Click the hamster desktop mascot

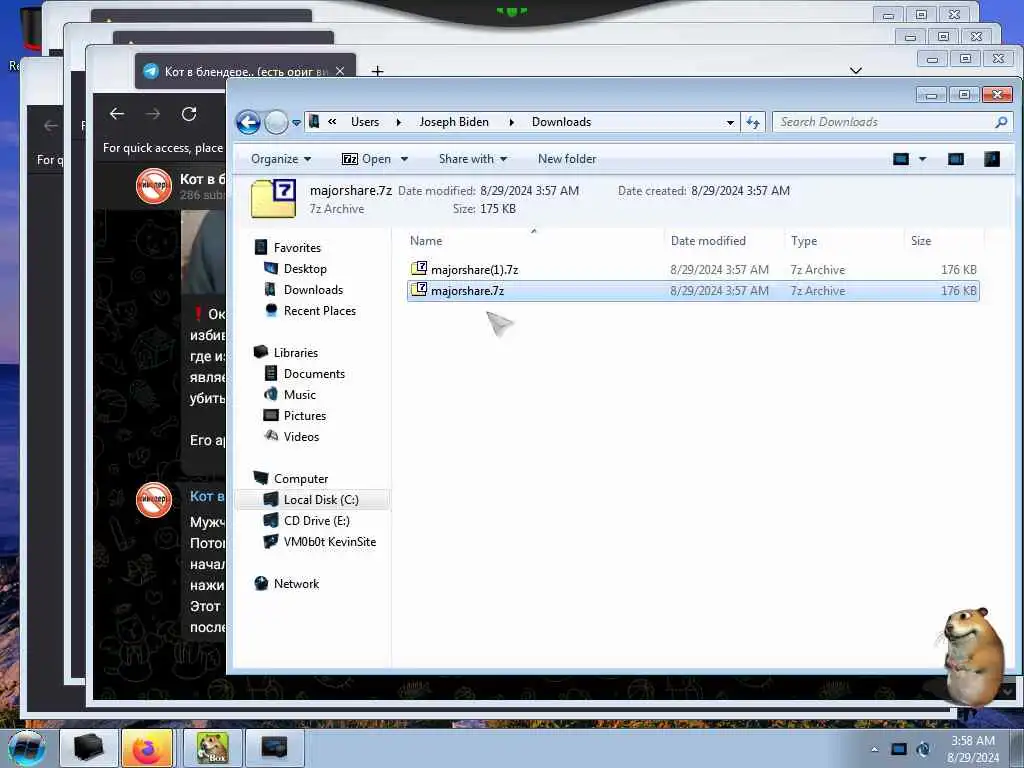point(972,656)
